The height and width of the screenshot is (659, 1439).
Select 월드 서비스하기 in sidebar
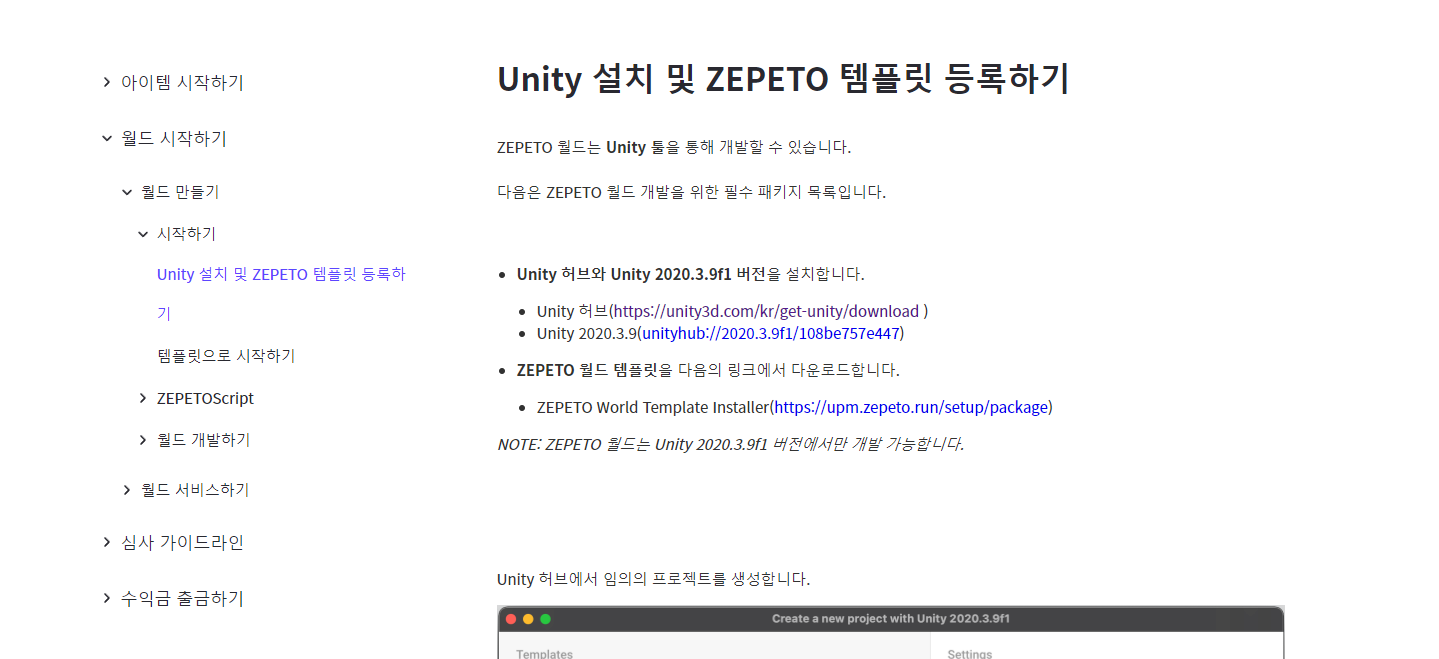coord(195,490)
